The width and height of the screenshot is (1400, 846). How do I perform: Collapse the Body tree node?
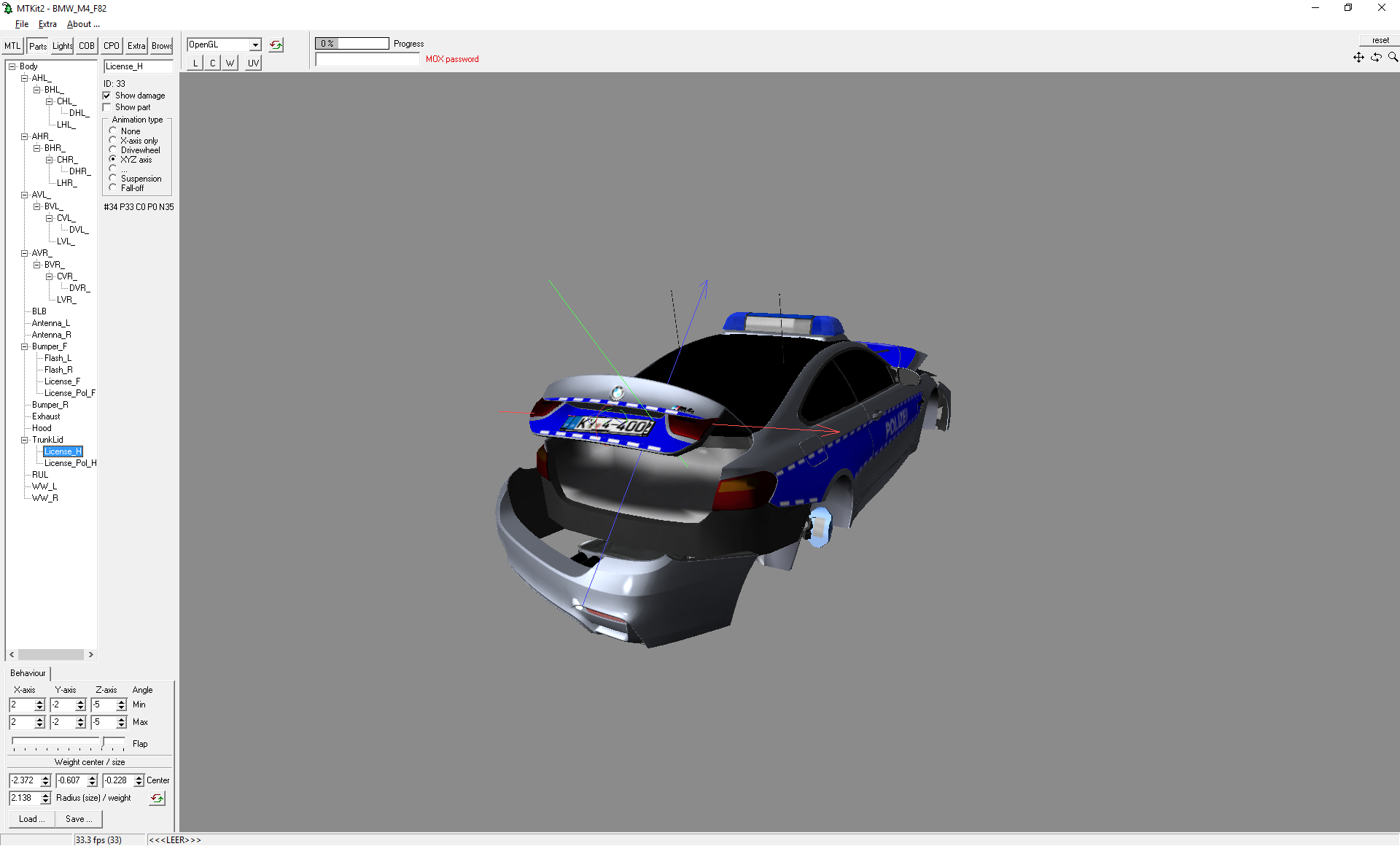12,66
